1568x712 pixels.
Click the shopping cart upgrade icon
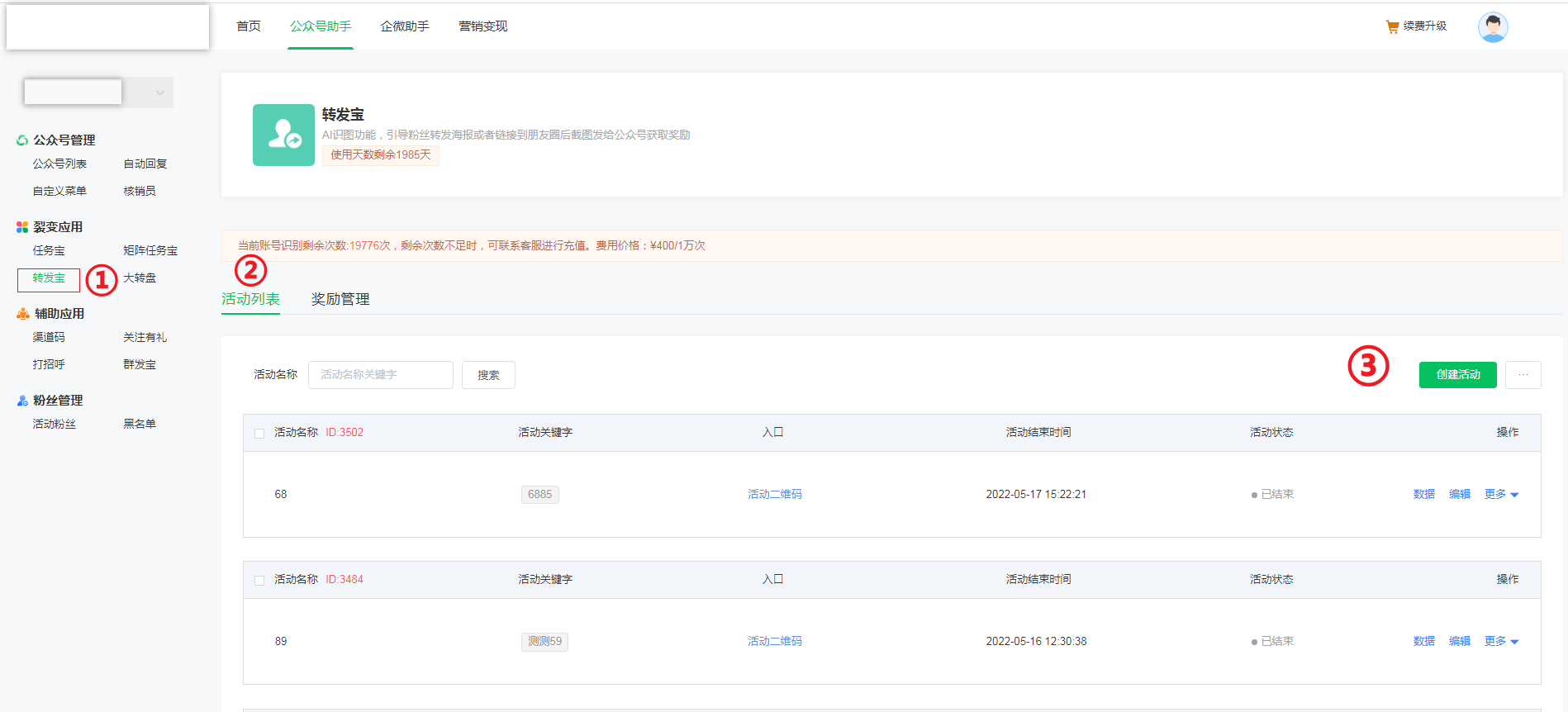[x=1392, y=26]
